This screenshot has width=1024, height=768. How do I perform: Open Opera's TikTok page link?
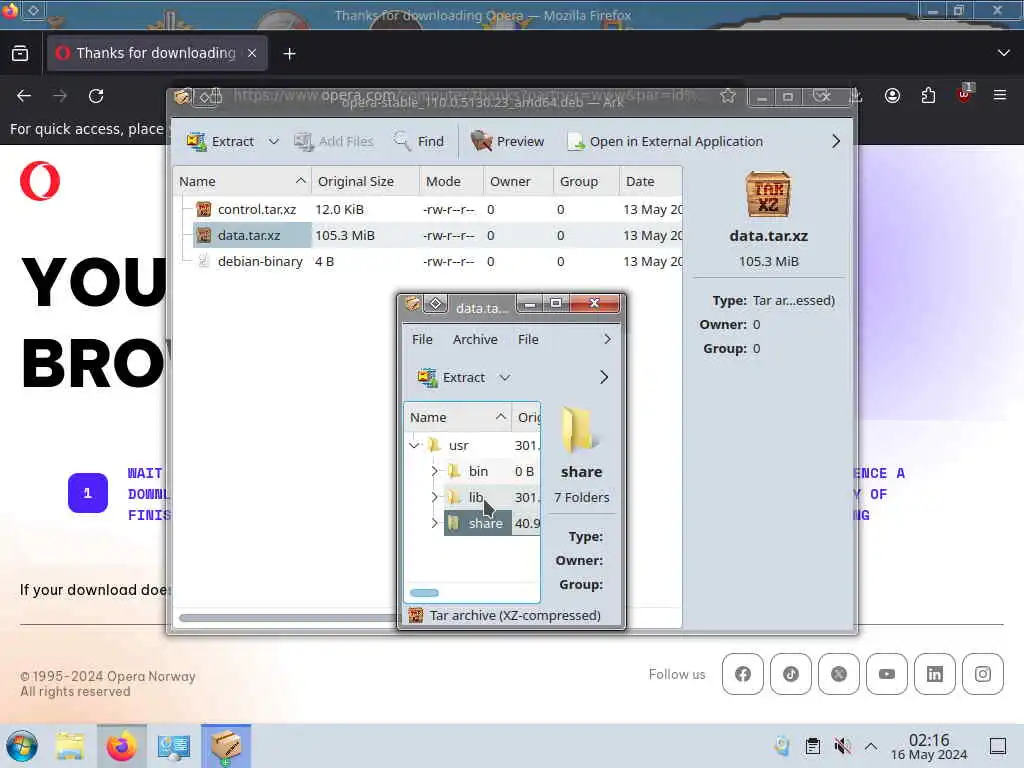(791, 674)
